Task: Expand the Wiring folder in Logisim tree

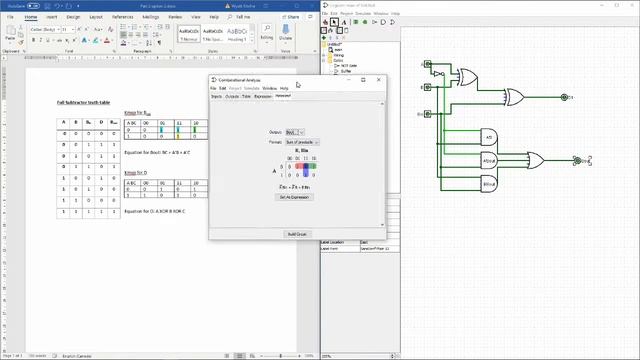Action: click(x=324, y=55)
